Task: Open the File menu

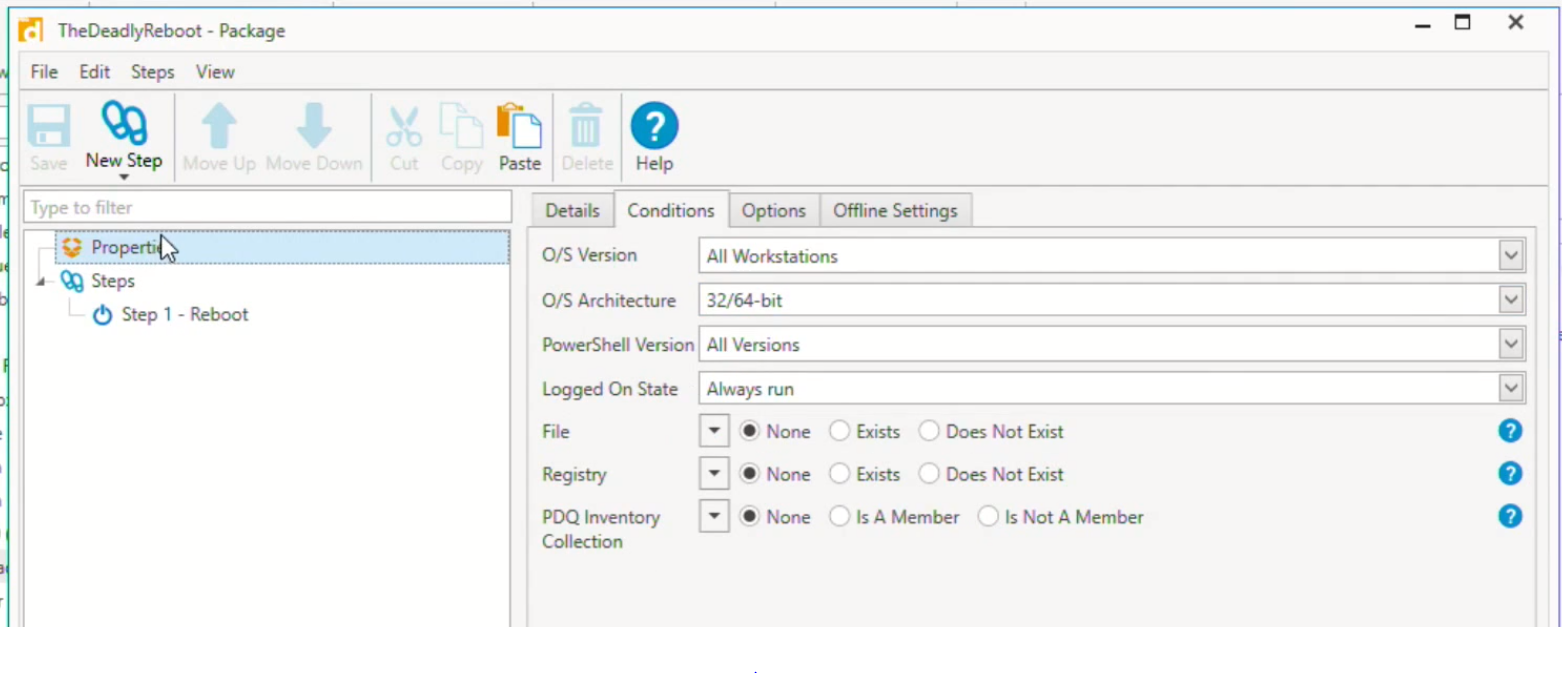Action: pos(44,72)
